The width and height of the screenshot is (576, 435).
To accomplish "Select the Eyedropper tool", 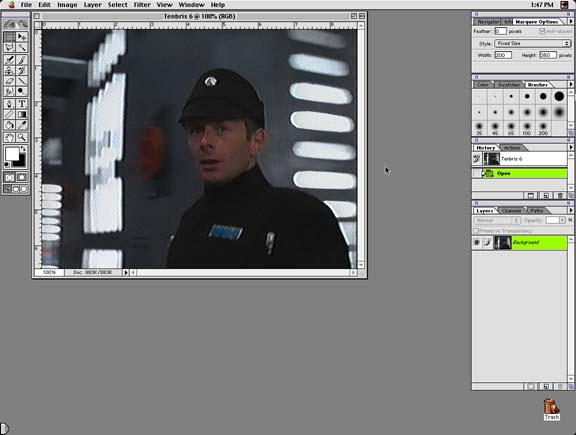I will click(x=22, y=125).
